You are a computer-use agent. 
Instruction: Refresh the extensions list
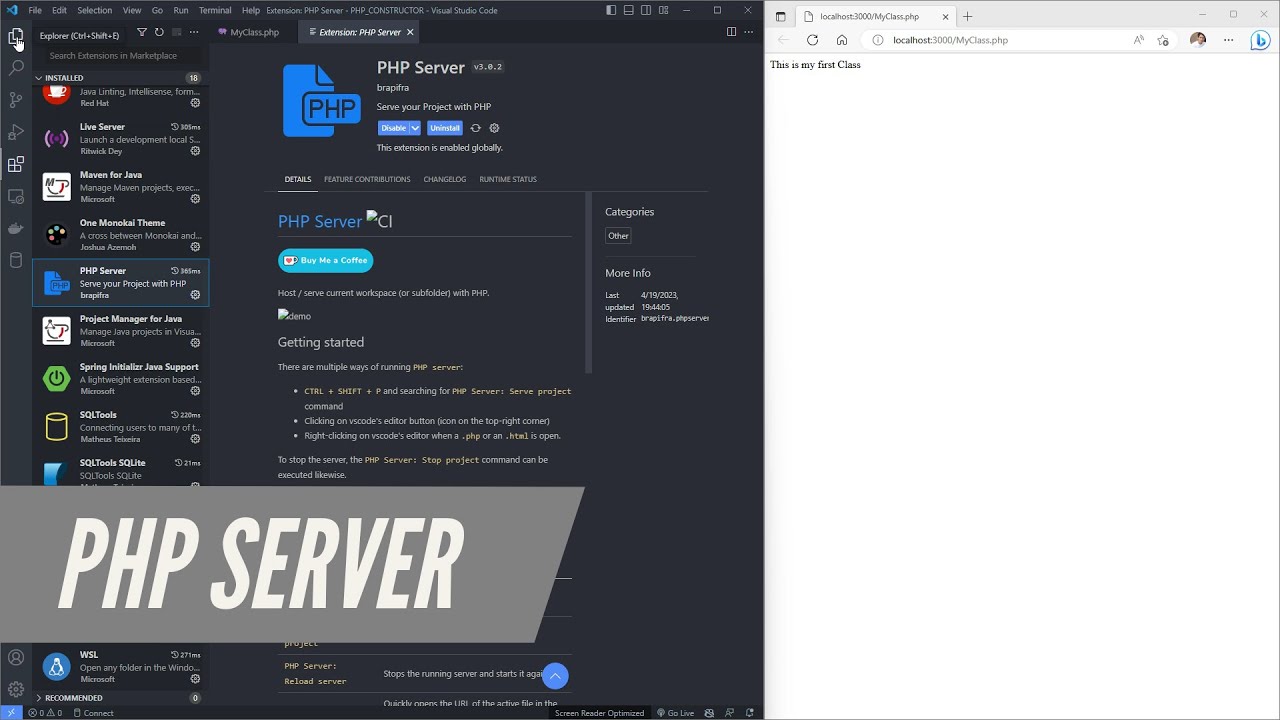(159, 33)
